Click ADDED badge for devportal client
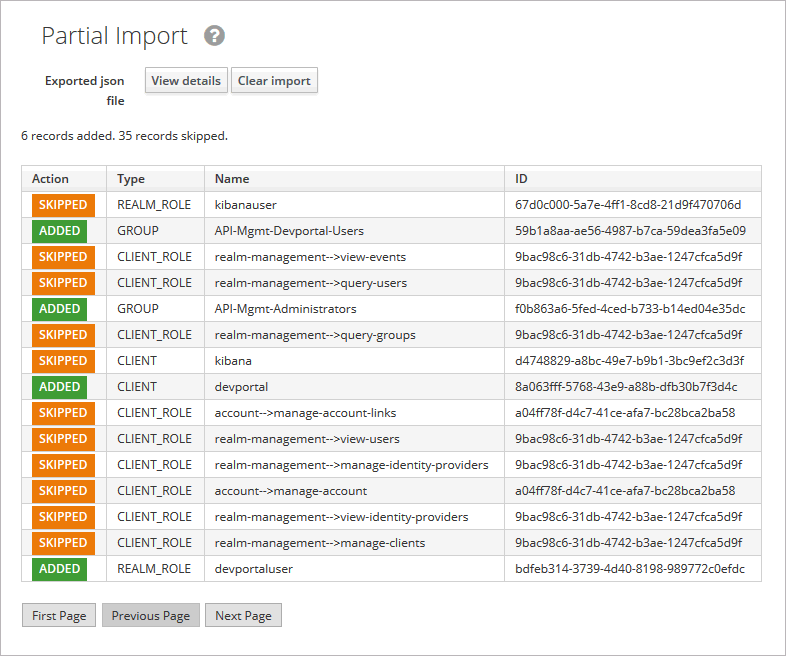786x656 pixels. pos(60,387)
